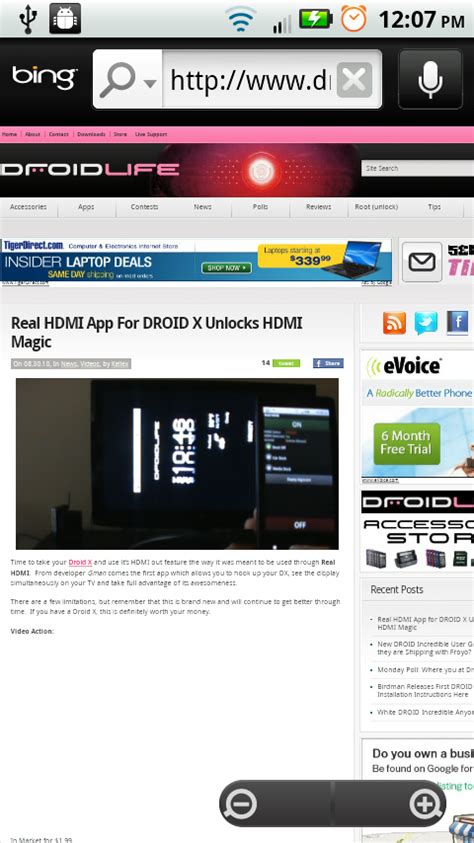Open the Downloads link in pink bar
474x843 pixels.
point(91,134)
